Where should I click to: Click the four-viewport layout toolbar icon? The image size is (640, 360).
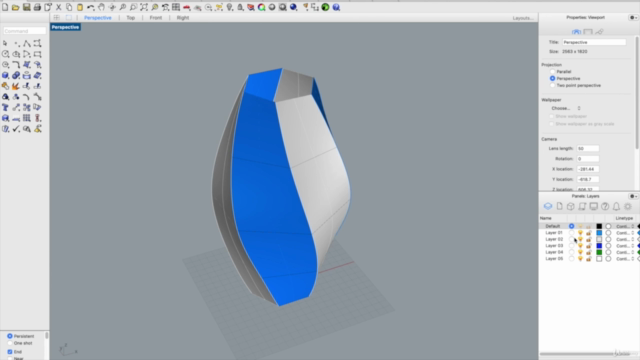[x=176, y=7]
